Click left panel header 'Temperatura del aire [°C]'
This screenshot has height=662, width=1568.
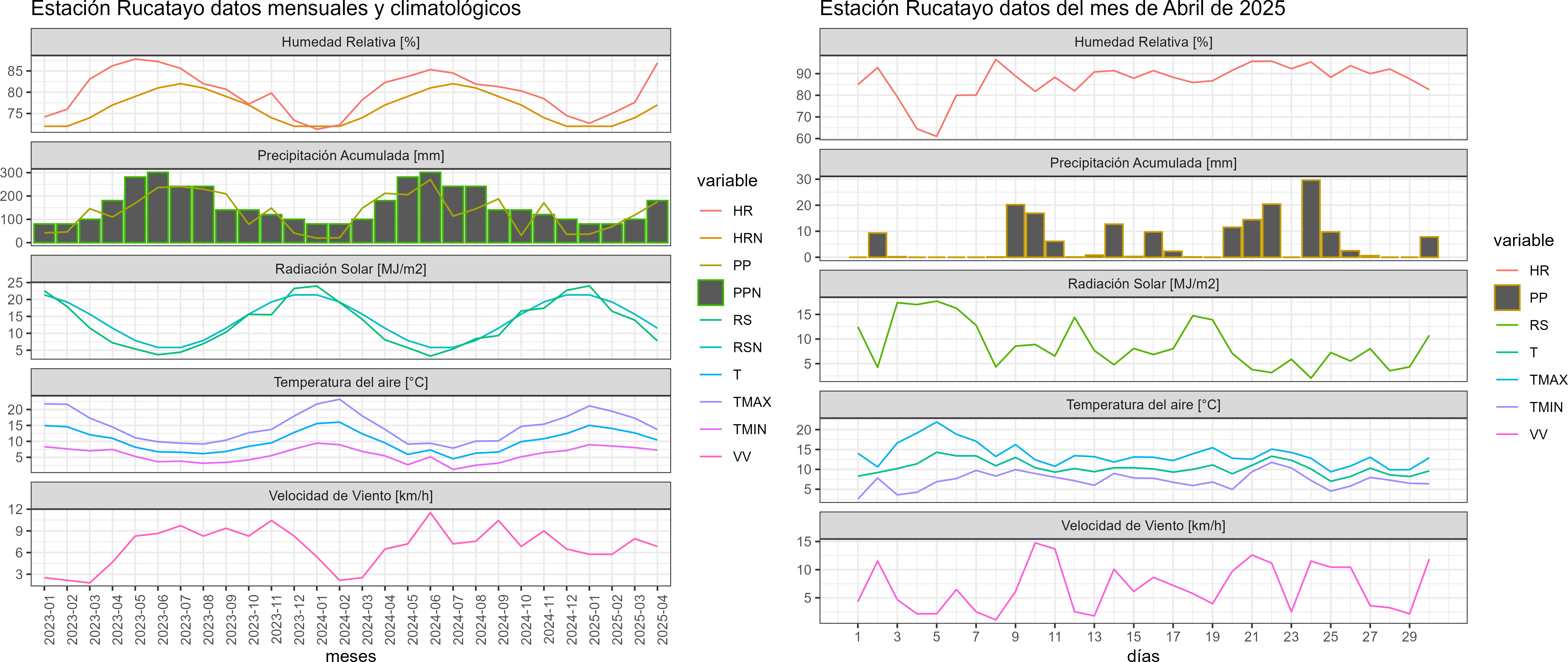point(350,382)
